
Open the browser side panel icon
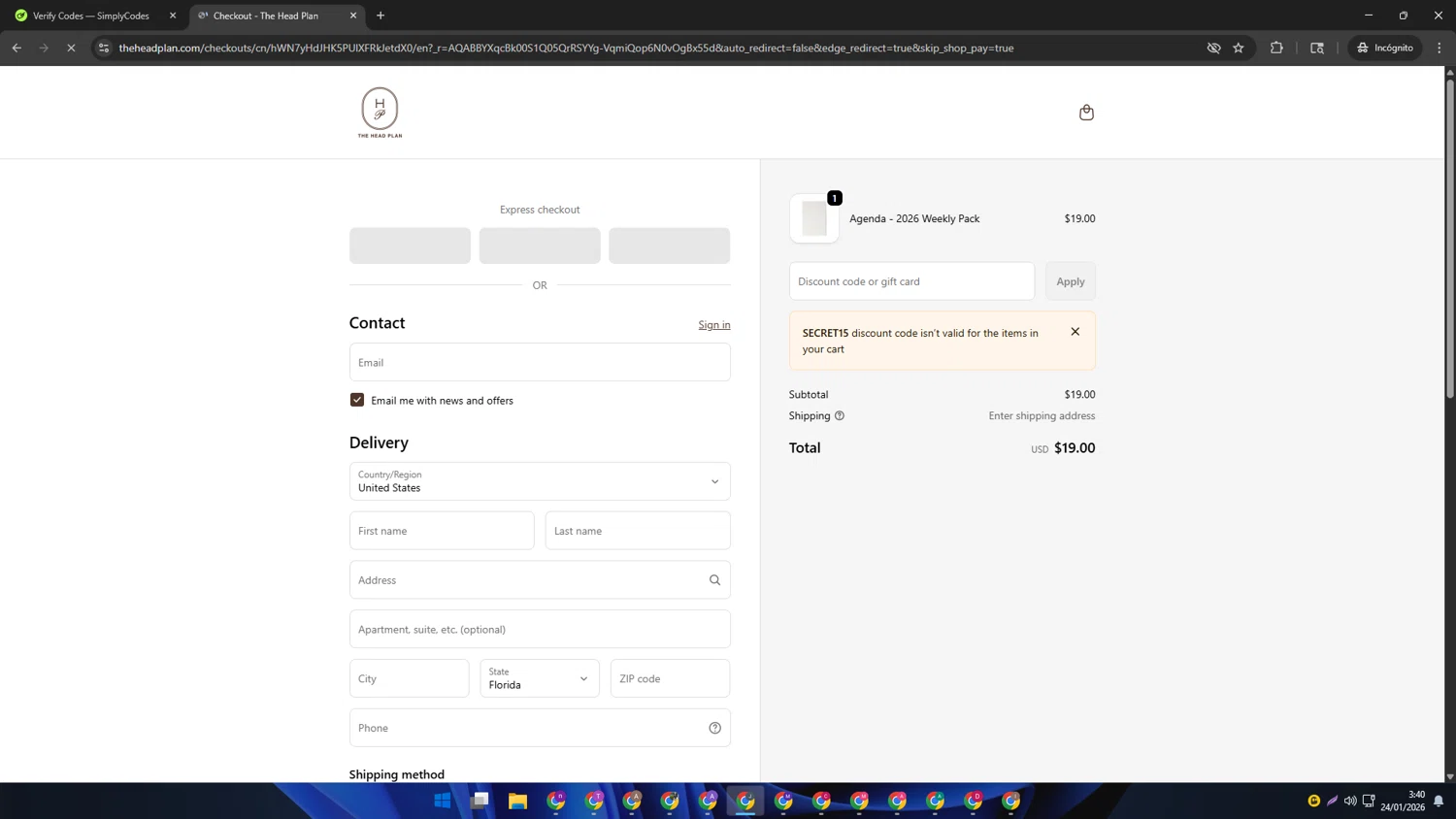1317,48
